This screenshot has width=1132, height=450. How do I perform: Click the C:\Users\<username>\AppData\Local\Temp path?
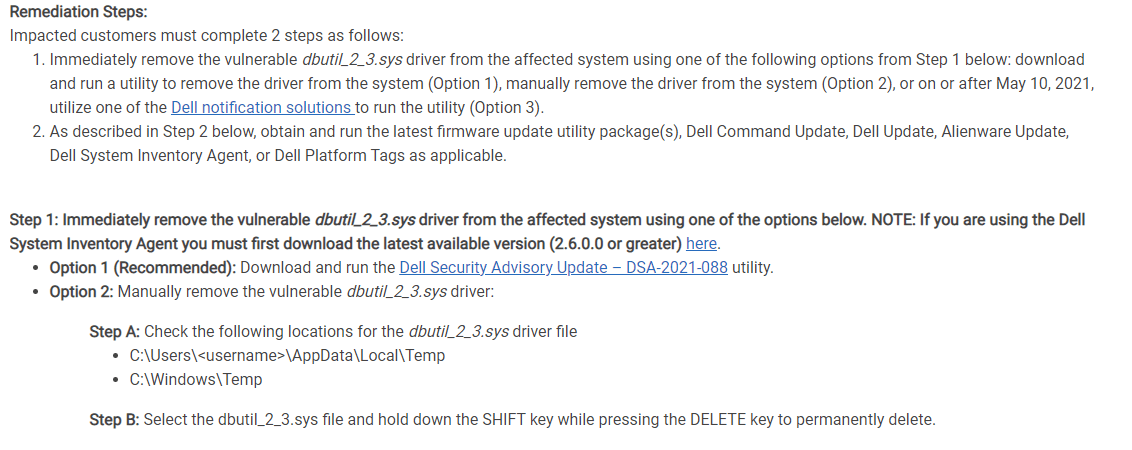click(287, 355)
